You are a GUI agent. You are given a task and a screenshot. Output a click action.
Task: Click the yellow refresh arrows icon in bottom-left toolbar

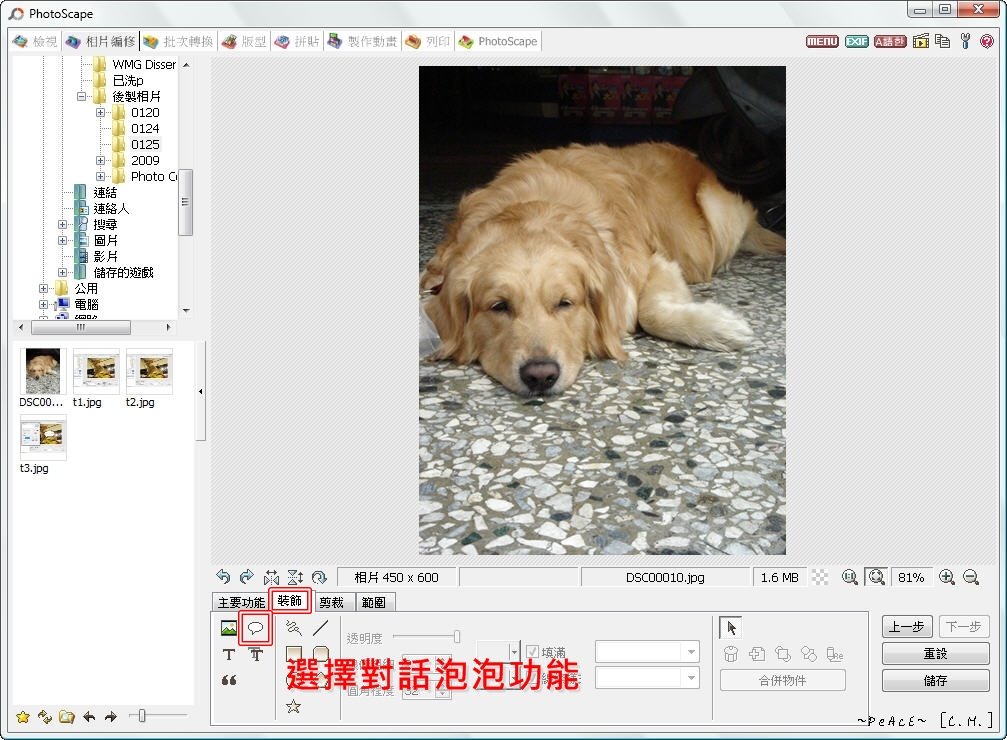(x=45, y=716)
